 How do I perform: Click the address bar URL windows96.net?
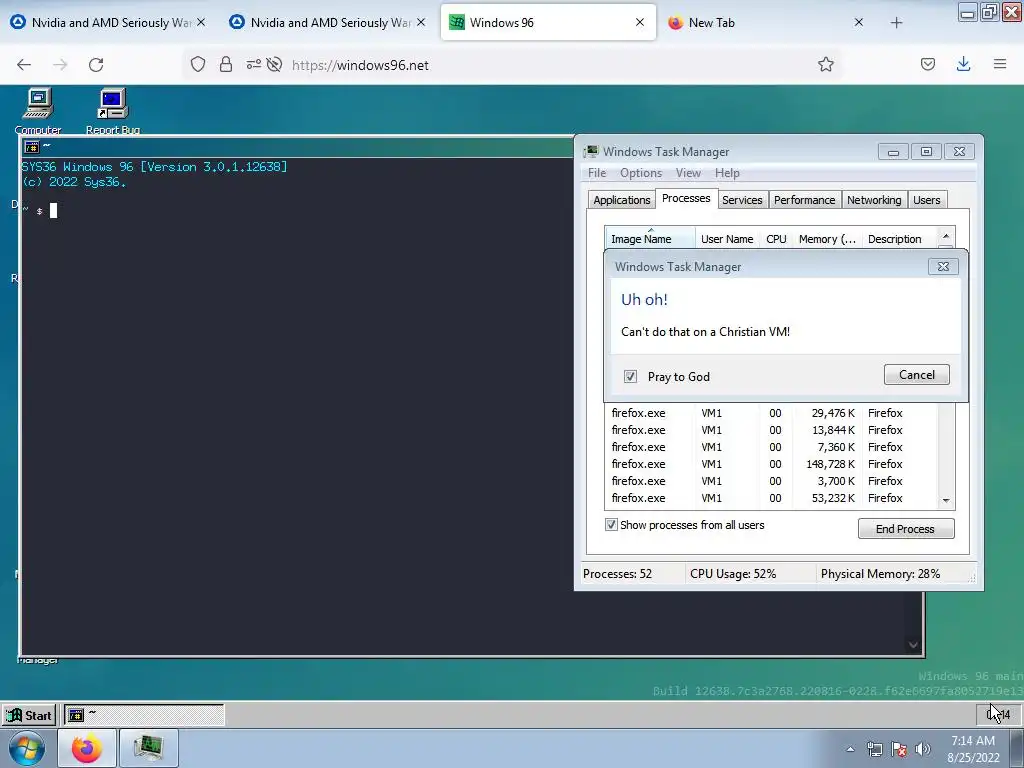tap(360, 65)
